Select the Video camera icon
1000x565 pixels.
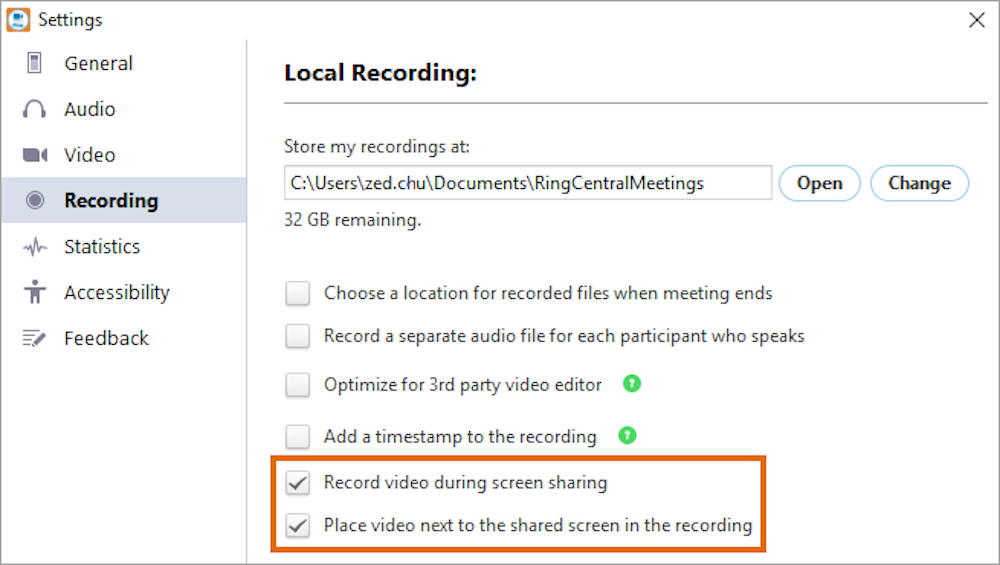[35, 155]
